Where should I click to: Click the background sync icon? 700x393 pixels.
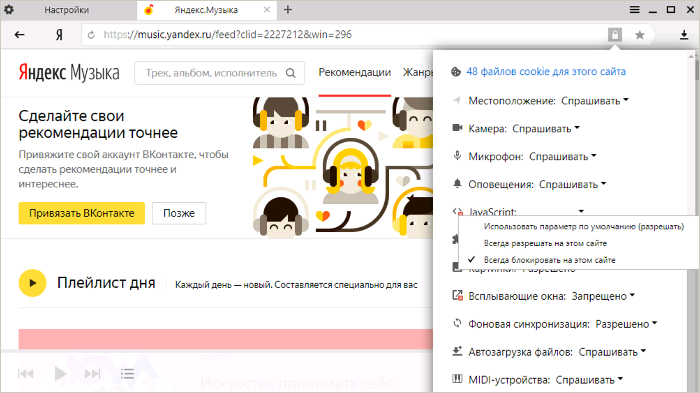pos(457,323)
